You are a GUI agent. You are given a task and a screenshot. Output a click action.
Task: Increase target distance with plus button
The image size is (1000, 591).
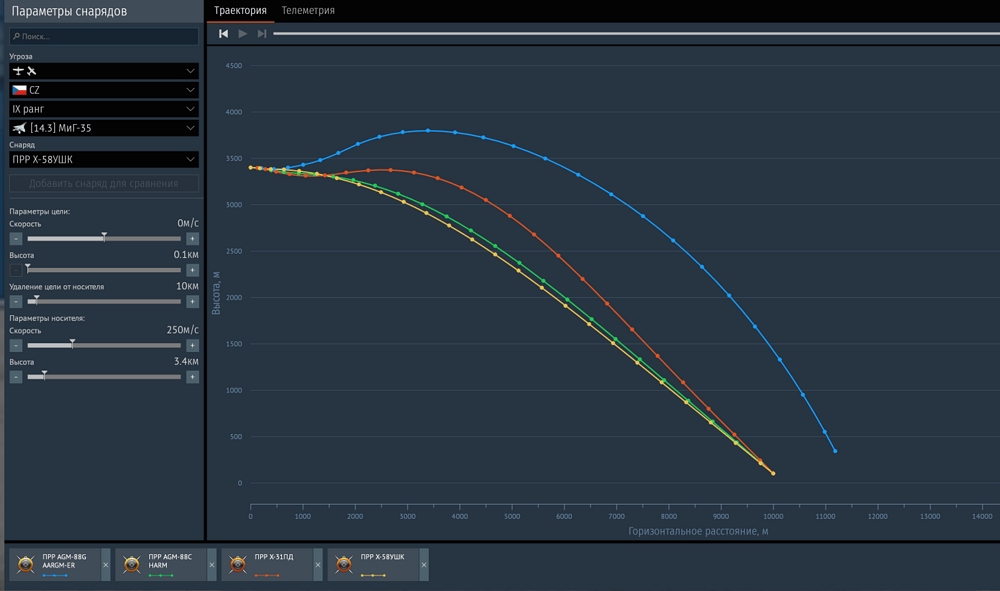click(192, 302)
